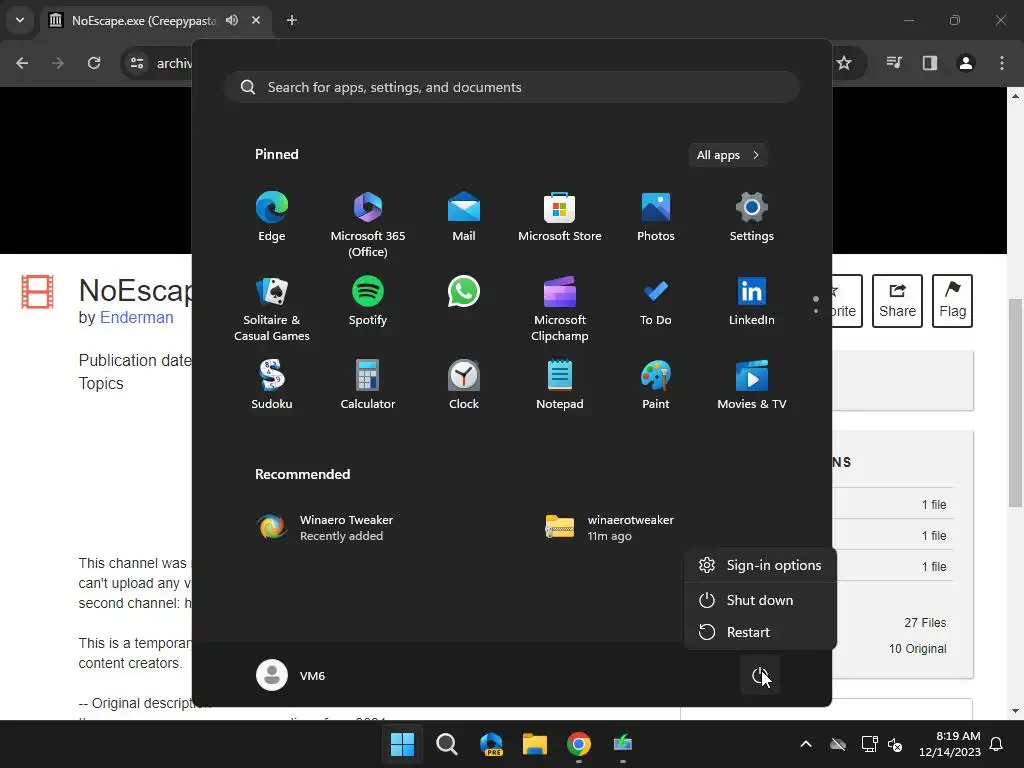Screen dimensions: 1024x768
Task: Click the Share button on archive page
Action: point(897,301)
